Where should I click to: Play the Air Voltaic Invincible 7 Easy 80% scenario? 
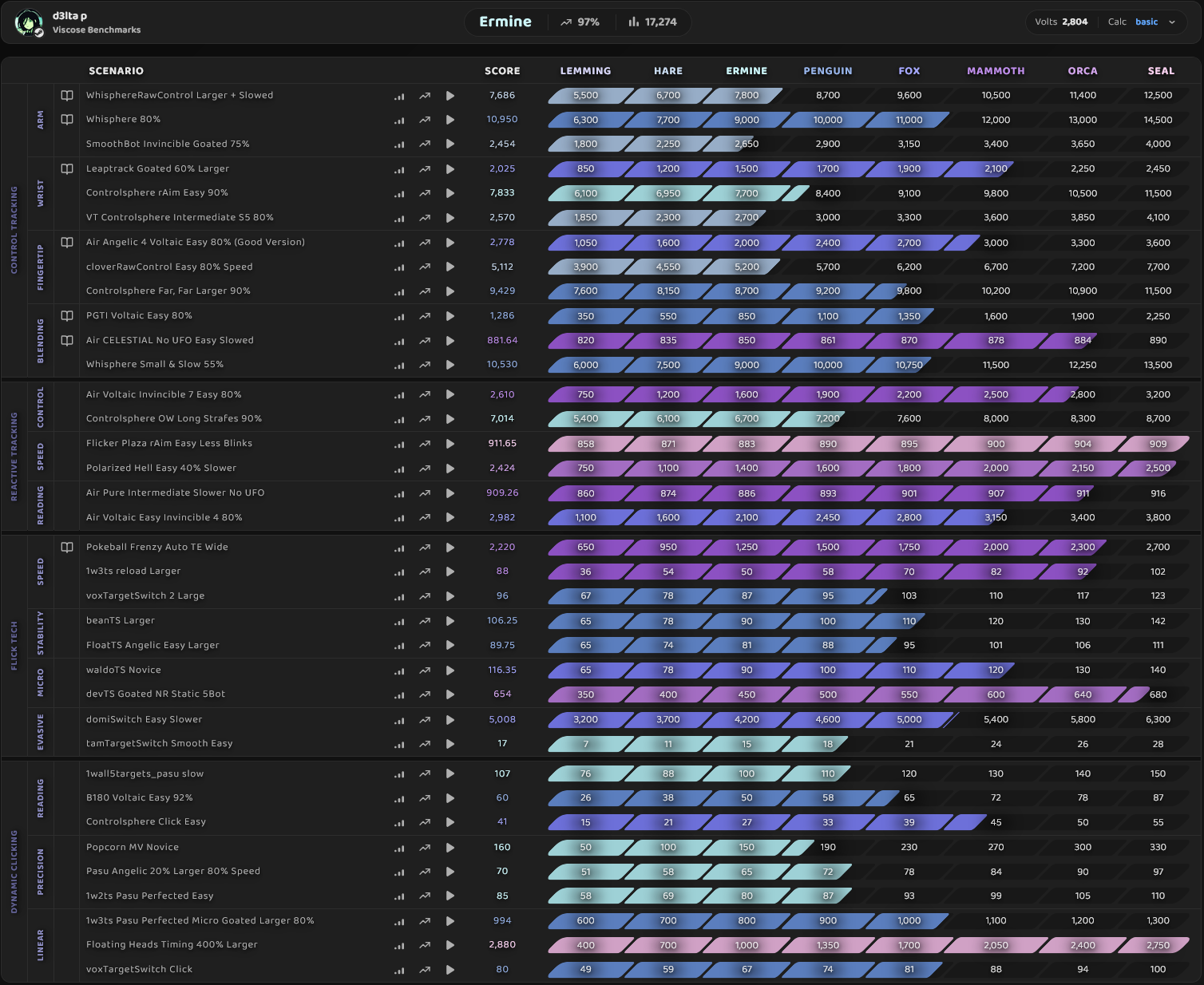[x=450, y=395]
